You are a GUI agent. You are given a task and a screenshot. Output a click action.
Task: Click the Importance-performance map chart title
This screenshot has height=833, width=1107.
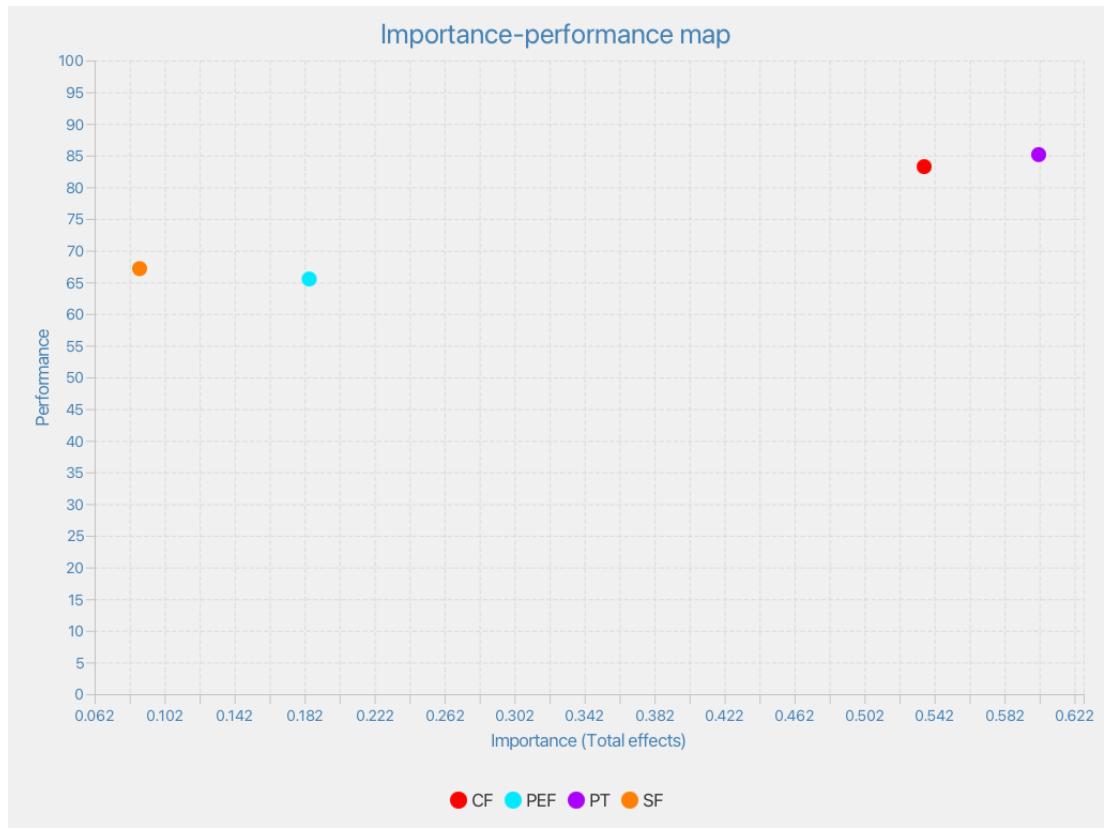coord(555,35)
